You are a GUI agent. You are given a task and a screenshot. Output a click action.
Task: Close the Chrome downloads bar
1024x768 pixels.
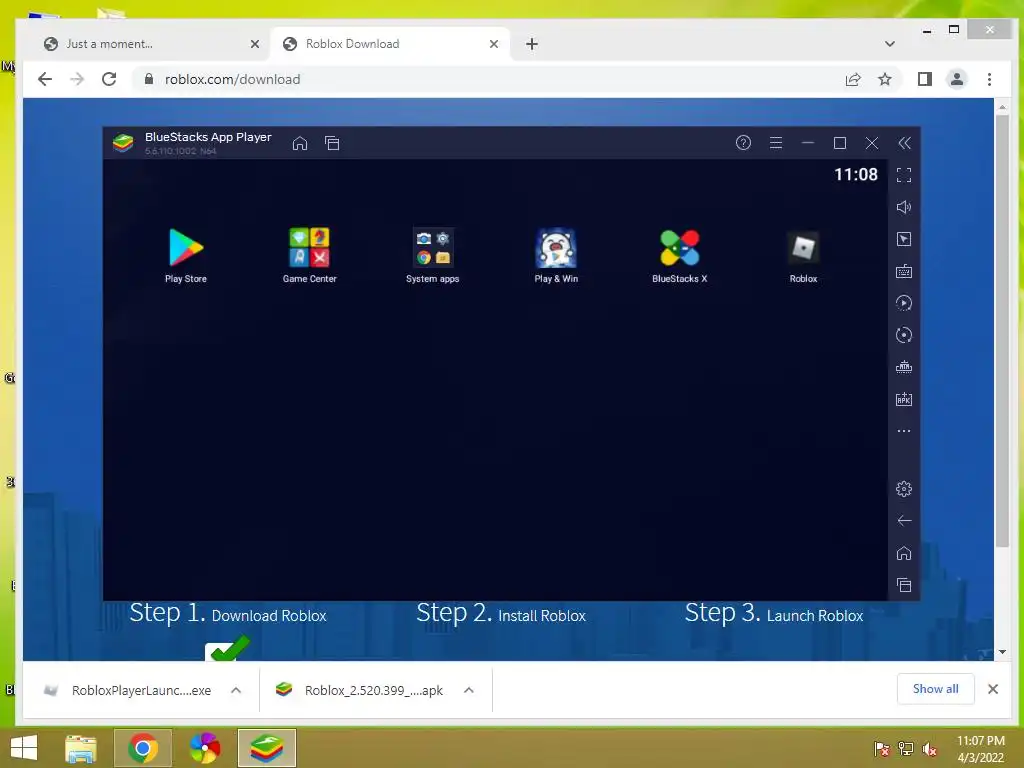click(x=993, y=689)
